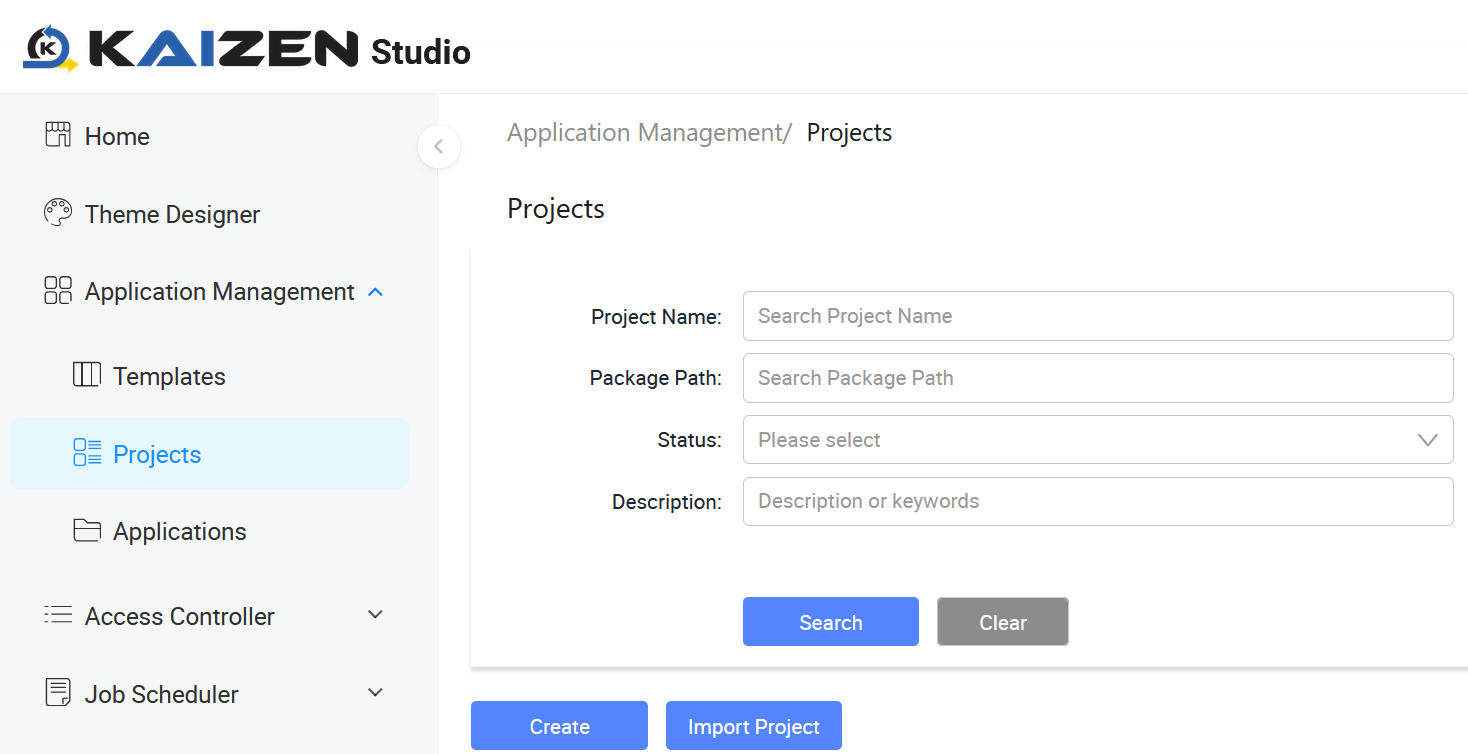Click the Home storefront icon
The height and width of the screenshot is (754, 1468).
pos(58,135)
